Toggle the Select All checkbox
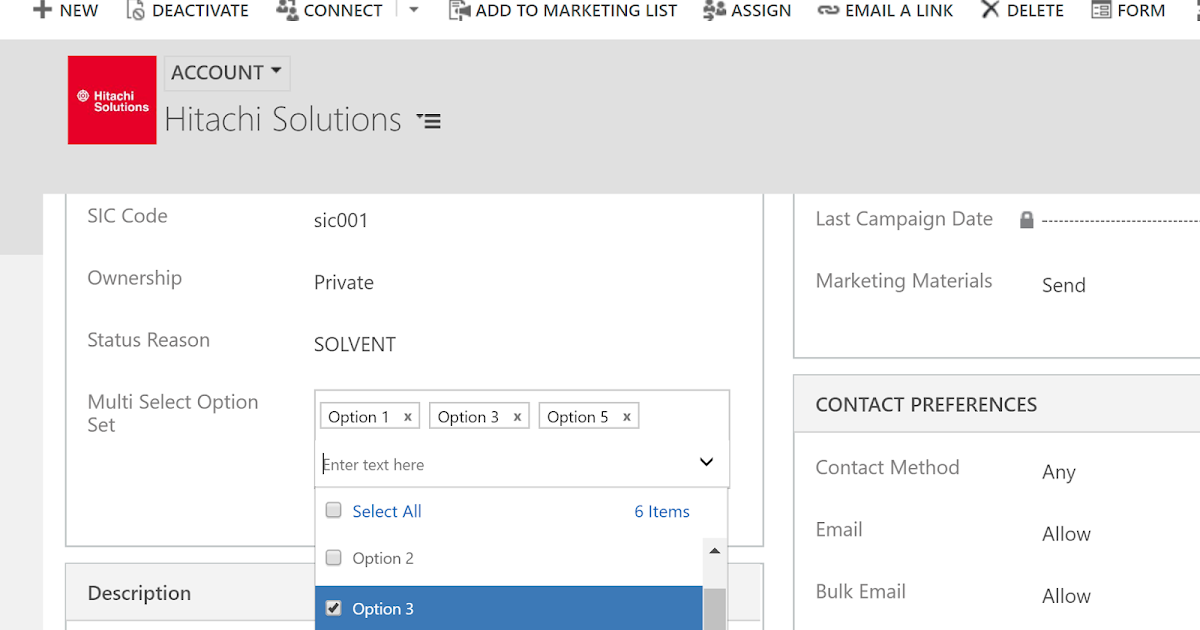The image size is (1200, 630). [x=333, y=510]
